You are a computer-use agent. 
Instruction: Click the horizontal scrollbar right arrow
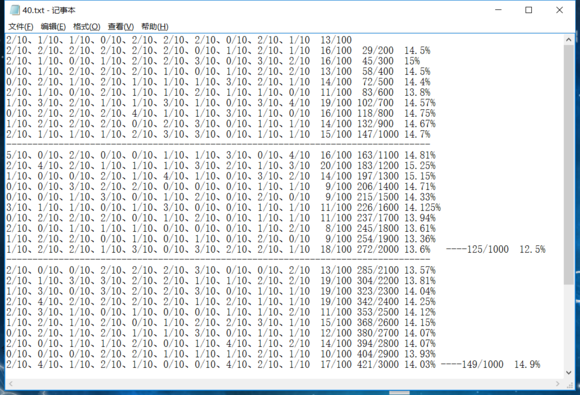557,384
